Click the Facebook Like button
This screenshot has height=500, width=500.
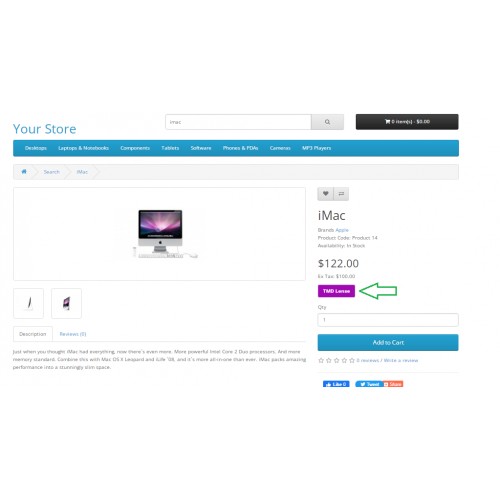pyautogui.click(x=336, y=384)
